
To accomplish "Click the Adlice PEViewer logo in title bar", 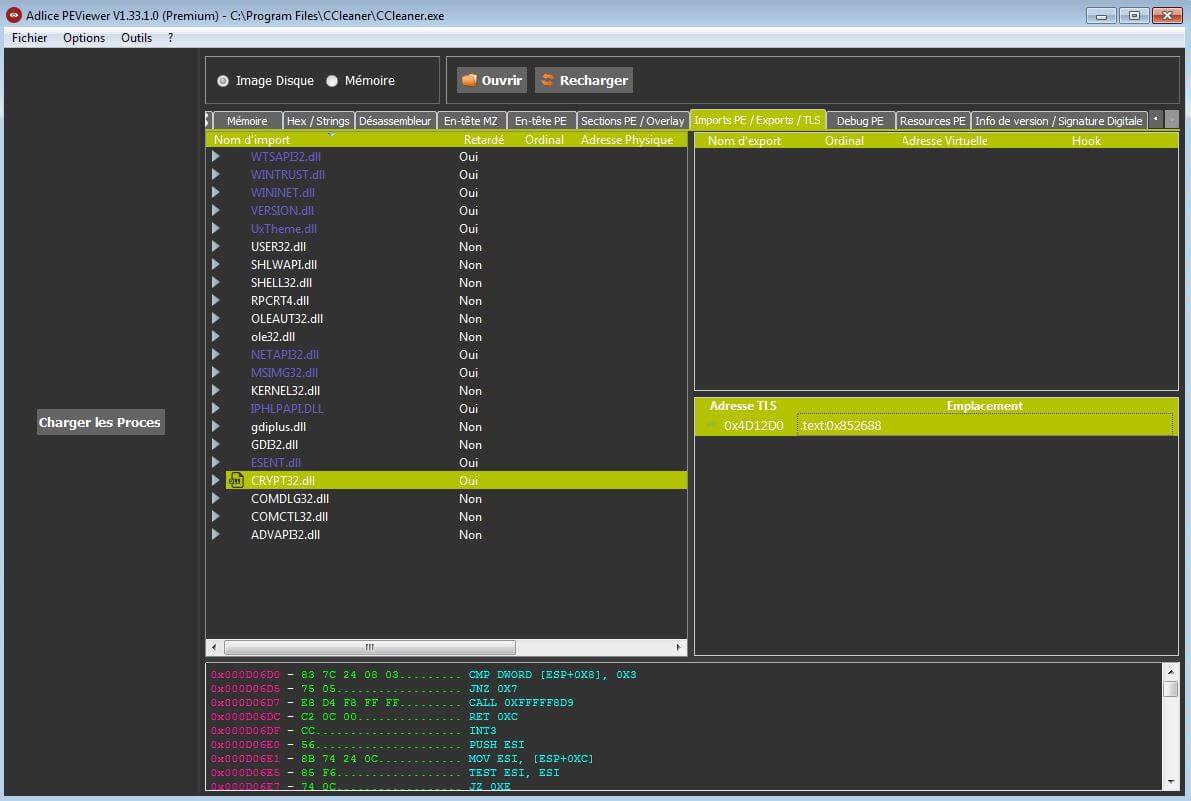I will pyautogui.click(x=13, y=15).
